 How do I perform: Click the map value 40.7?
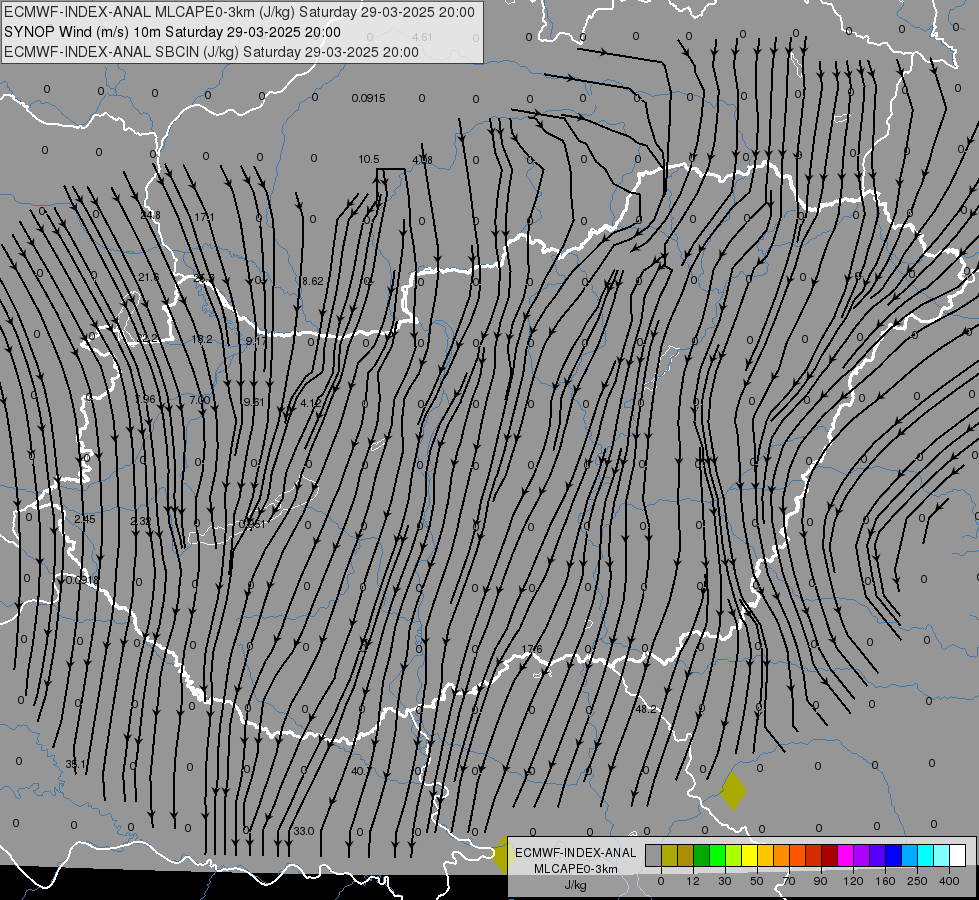(361, 771)
